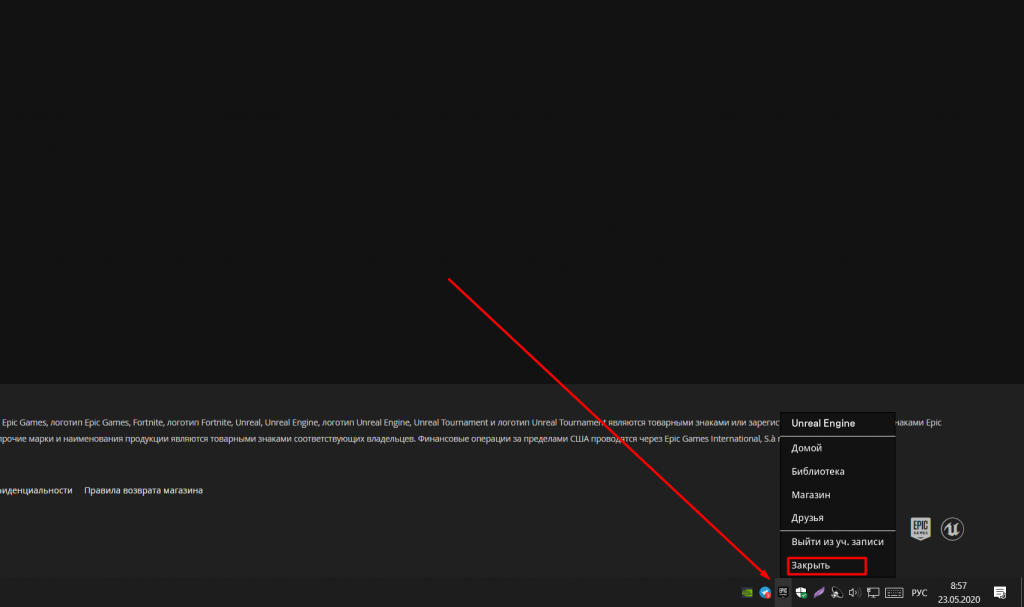The image size is (1024, 607).
Task: Open Windows Security shield tray icon
Action: click(x=801, y=592)
